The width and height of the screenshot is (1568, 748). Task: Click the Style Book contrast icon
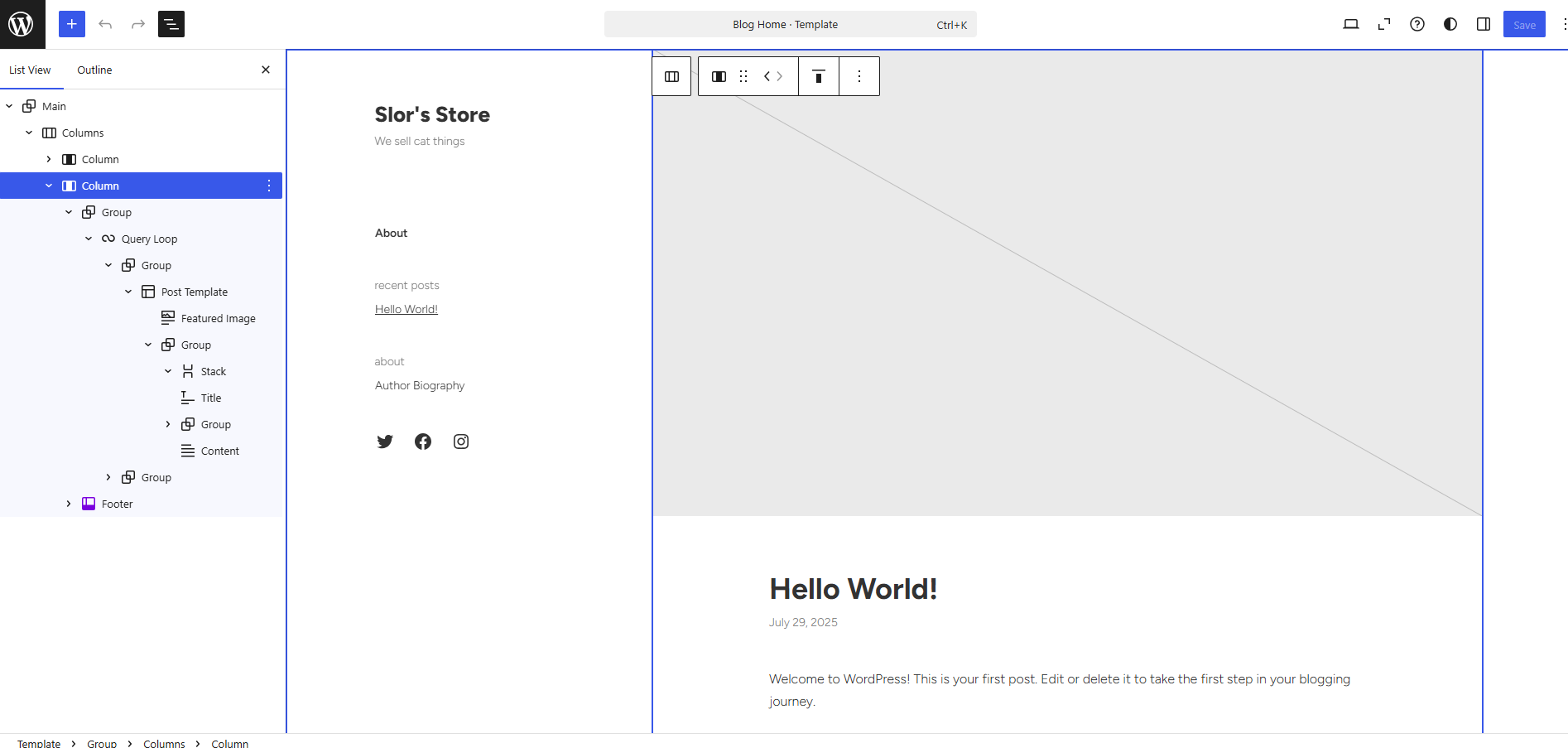pyautogui.click(x=1450, y=24)
